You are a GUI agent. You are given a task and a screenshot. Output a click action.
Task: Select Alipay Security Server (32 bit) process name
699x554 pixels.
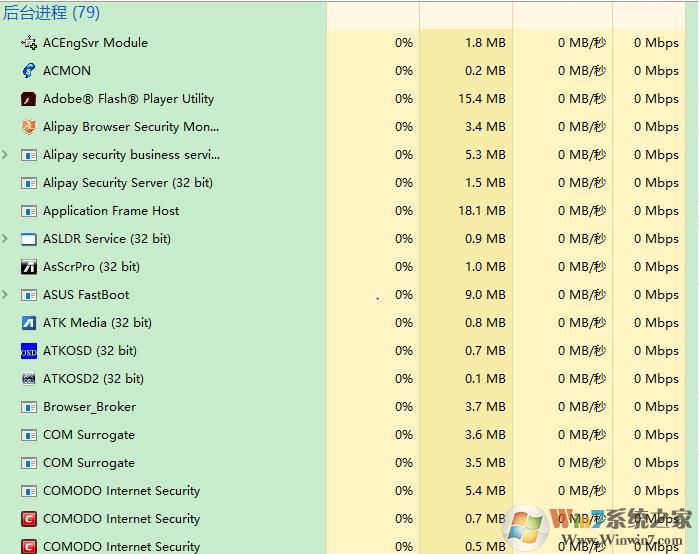(127, 183)
